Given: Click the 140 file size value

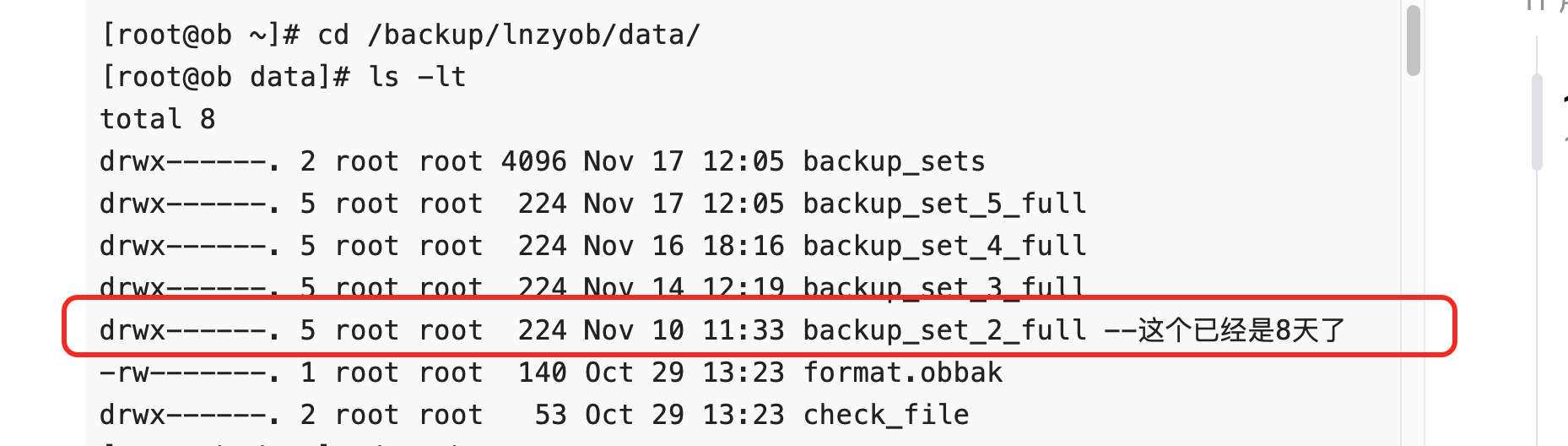Looking at the screenshot, I should [542, 373].
